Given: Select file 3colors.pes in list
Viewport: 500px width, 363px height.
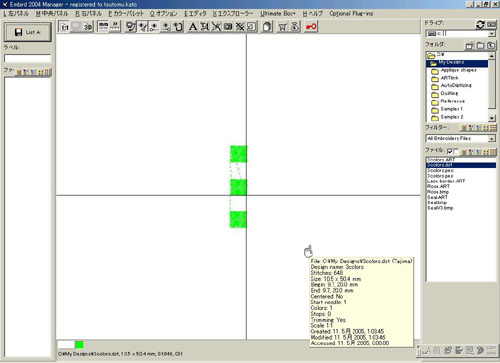Looking at the screenshot, I should pos(440,176).
